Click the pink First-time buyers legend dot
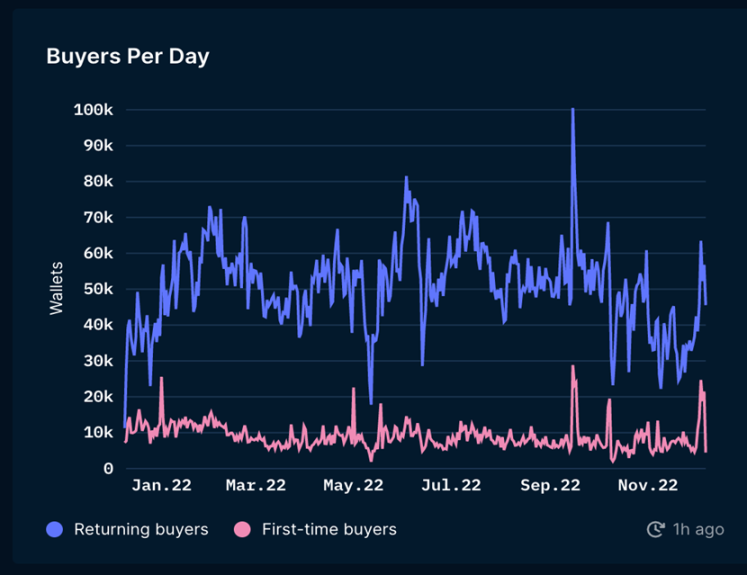This screenshot has width=747, height=575. coord(240,529)
